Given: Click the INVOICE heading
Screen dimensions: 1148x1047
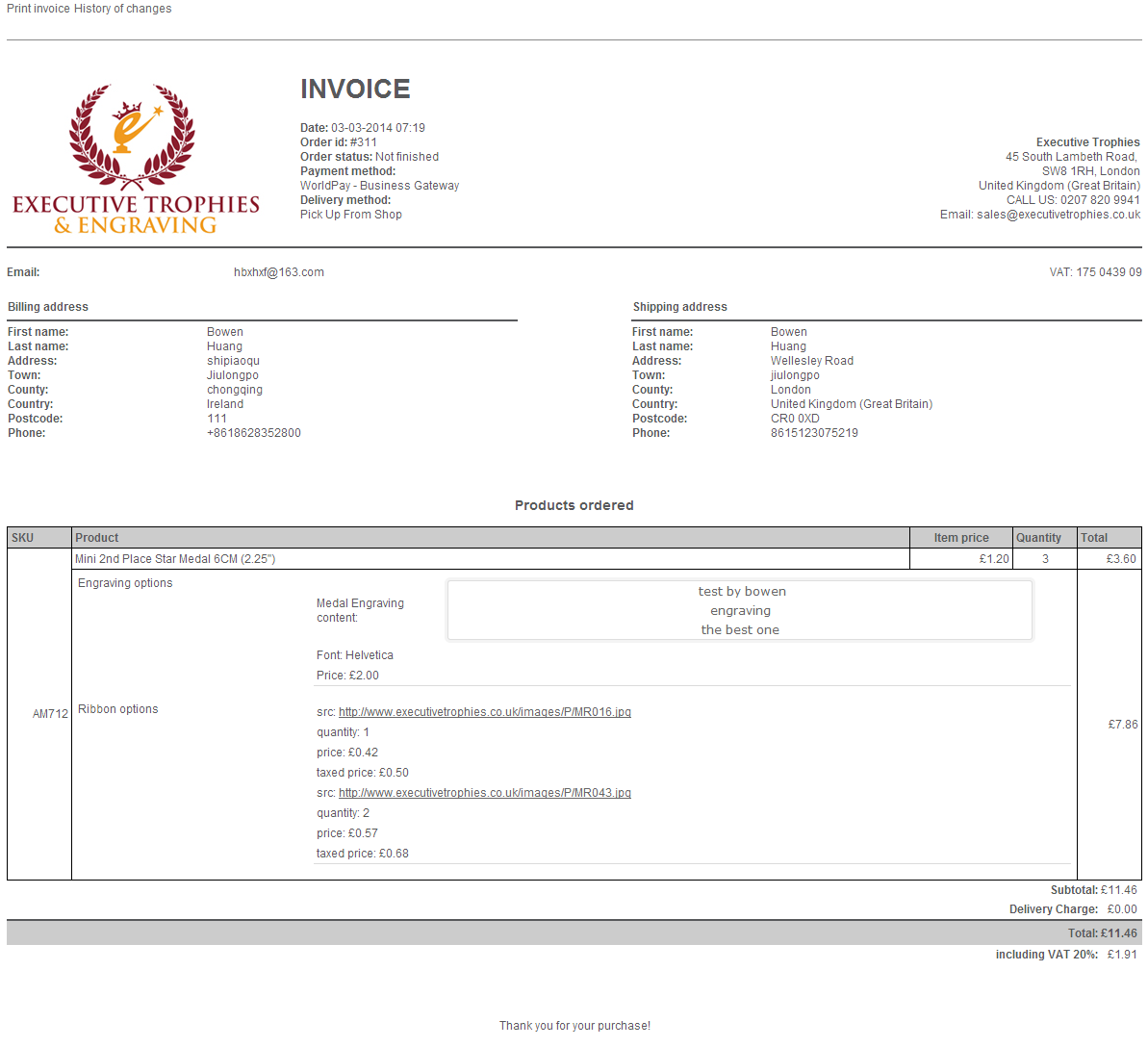Looking at the screenshot, I should click(x=355, y=89).
